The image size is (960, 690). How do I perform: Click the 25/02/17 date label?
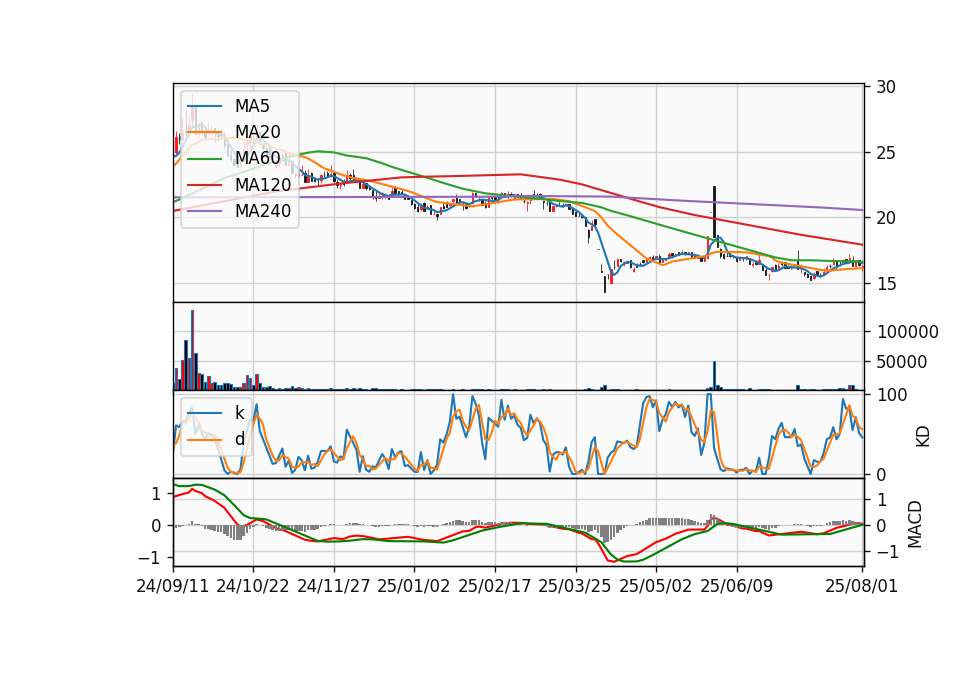(x=495, y=586)
